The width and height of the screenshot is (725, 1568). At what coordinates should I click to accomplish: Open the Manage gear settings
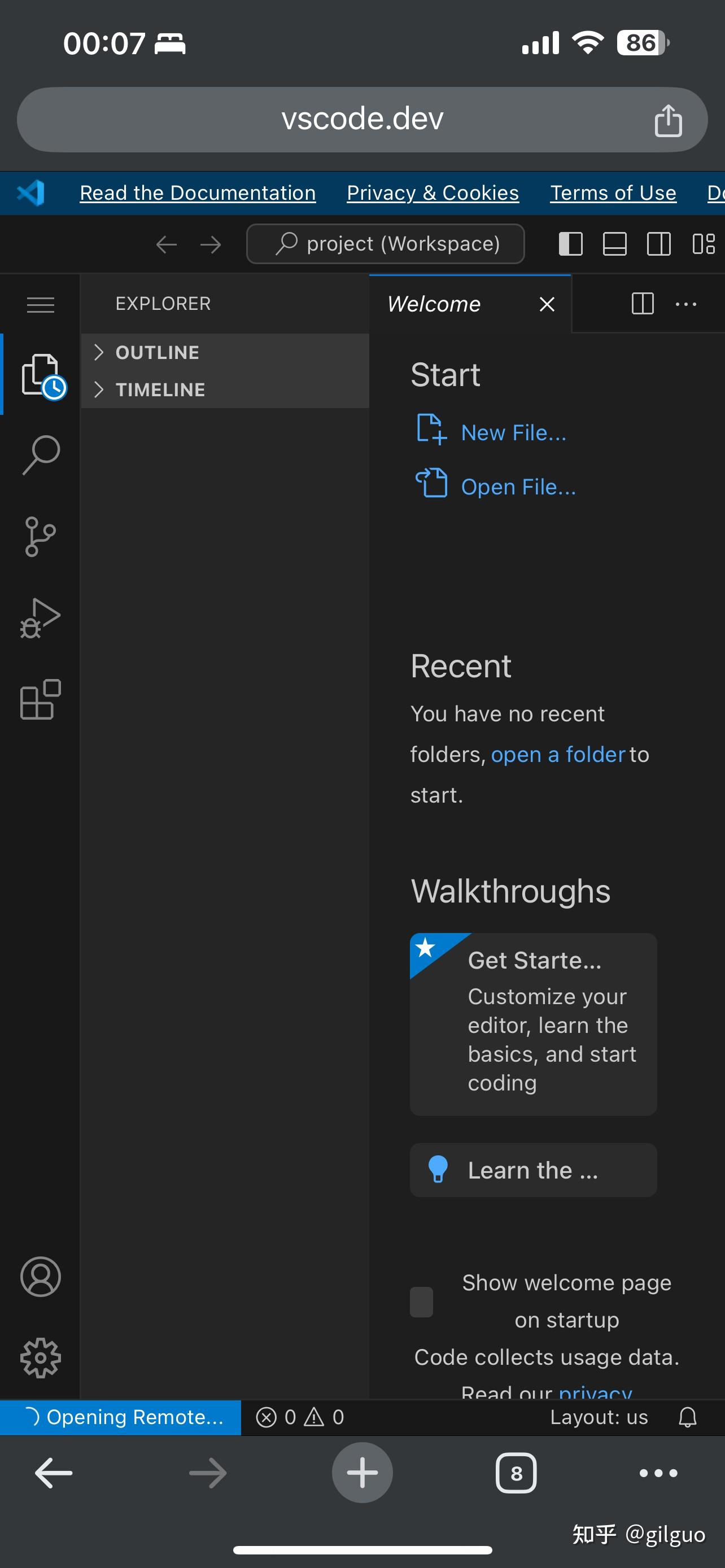(41, 1357)
